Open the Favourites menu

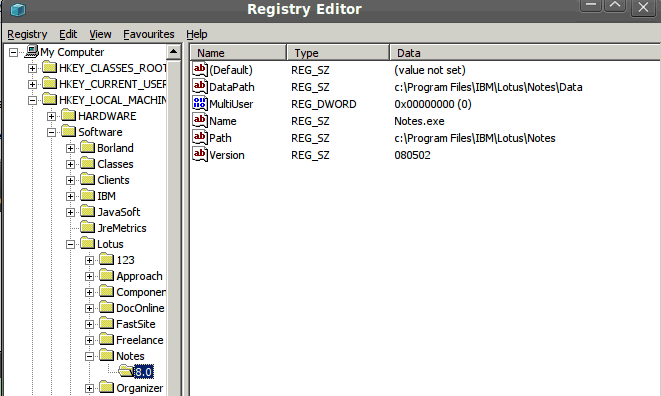coord(148,34)
